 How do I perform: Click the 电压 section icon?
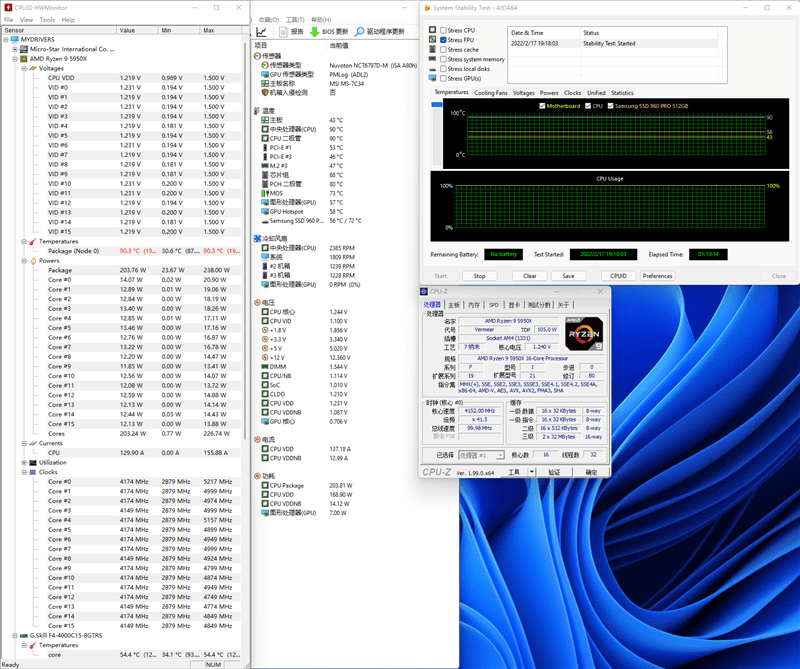point(257,303)
